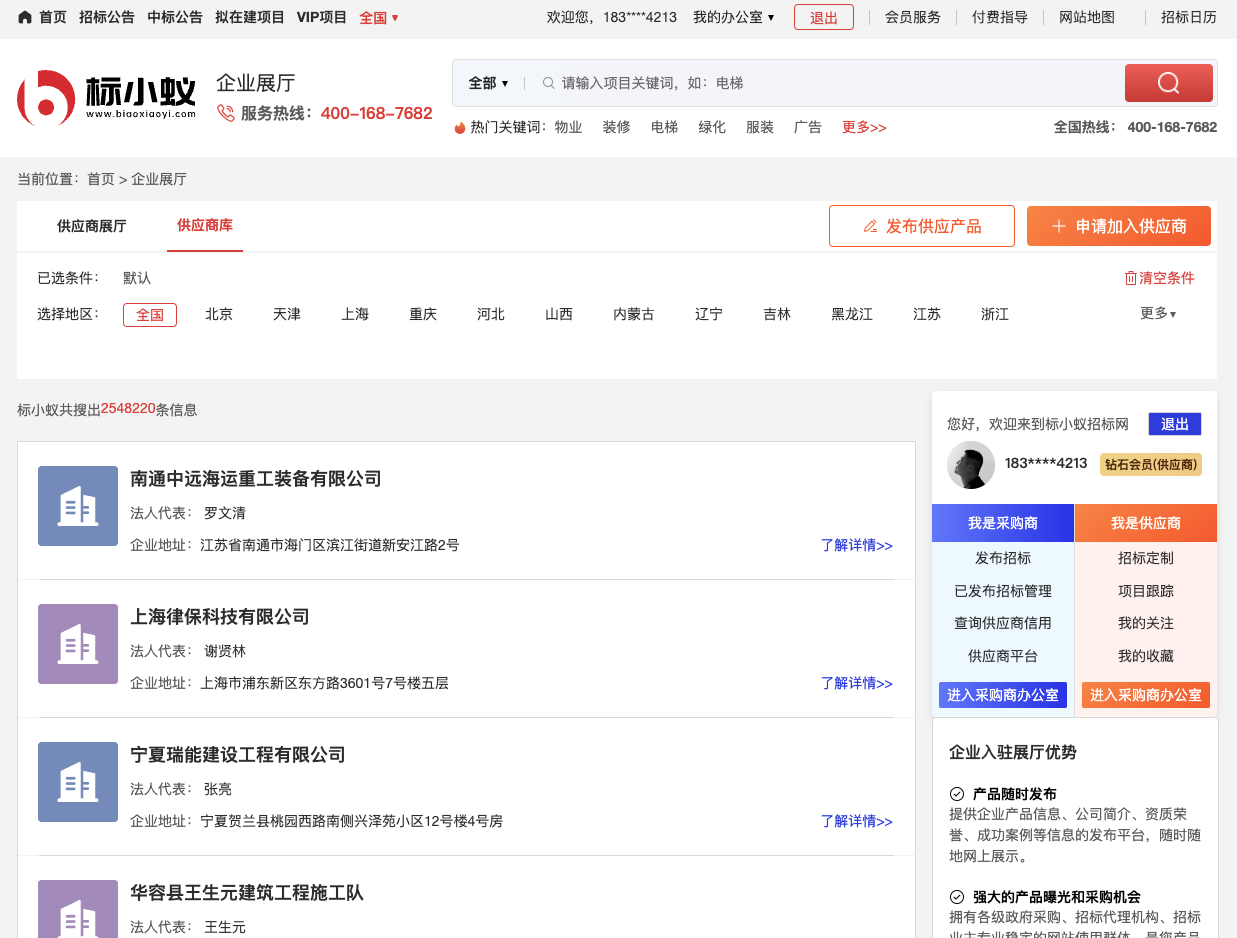The width and height of the screenshot is (1237, 938).
Task: Click the 标小蚁 site logo
Action: click(x=106, y=98)
